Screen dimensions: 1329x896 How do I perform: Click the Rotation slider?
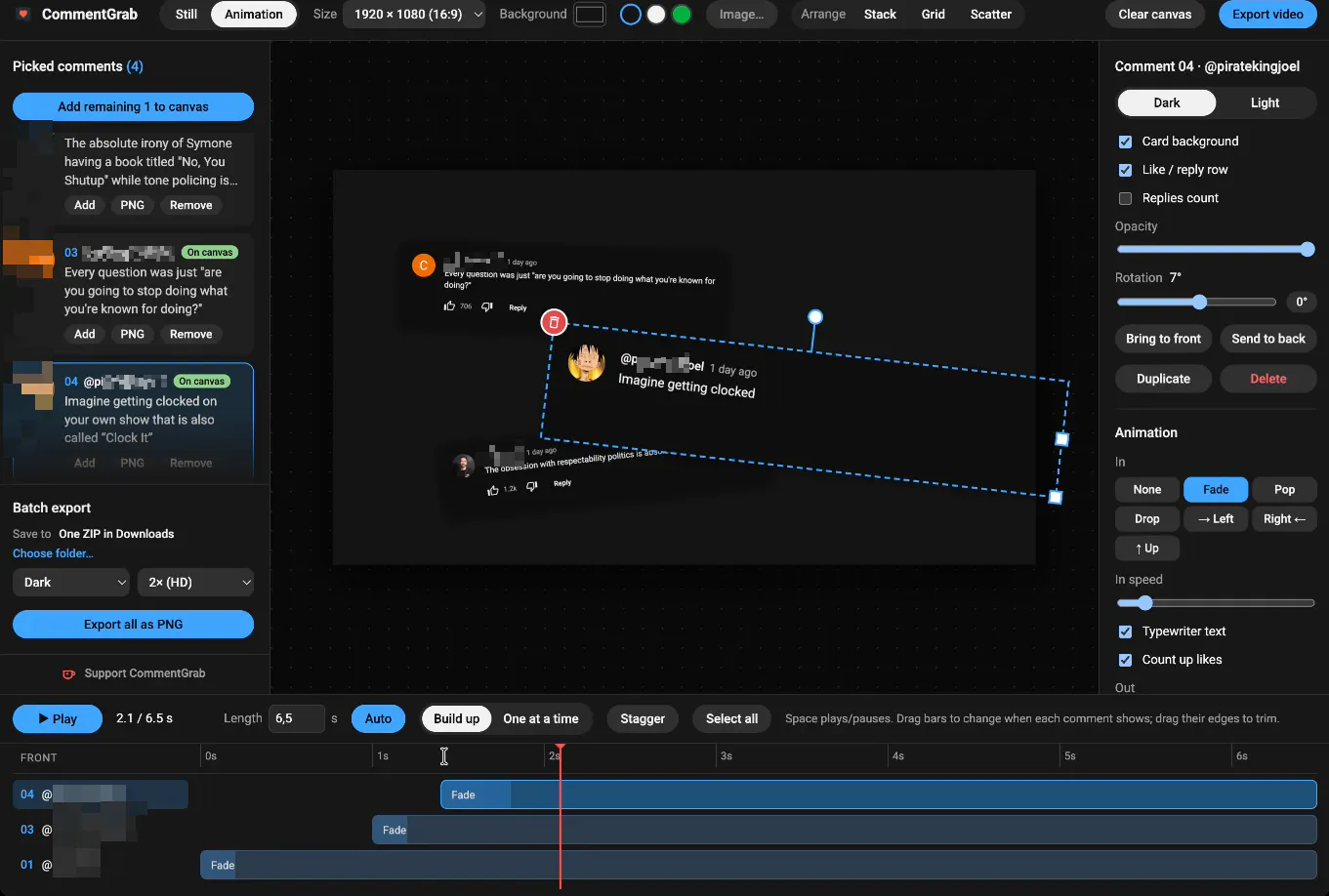click(x=1196, y=303)
